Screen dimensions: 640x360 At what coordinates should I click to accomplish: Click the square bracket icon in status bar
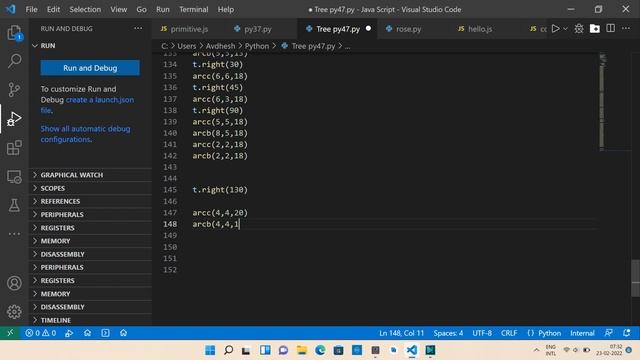point(105,333)
